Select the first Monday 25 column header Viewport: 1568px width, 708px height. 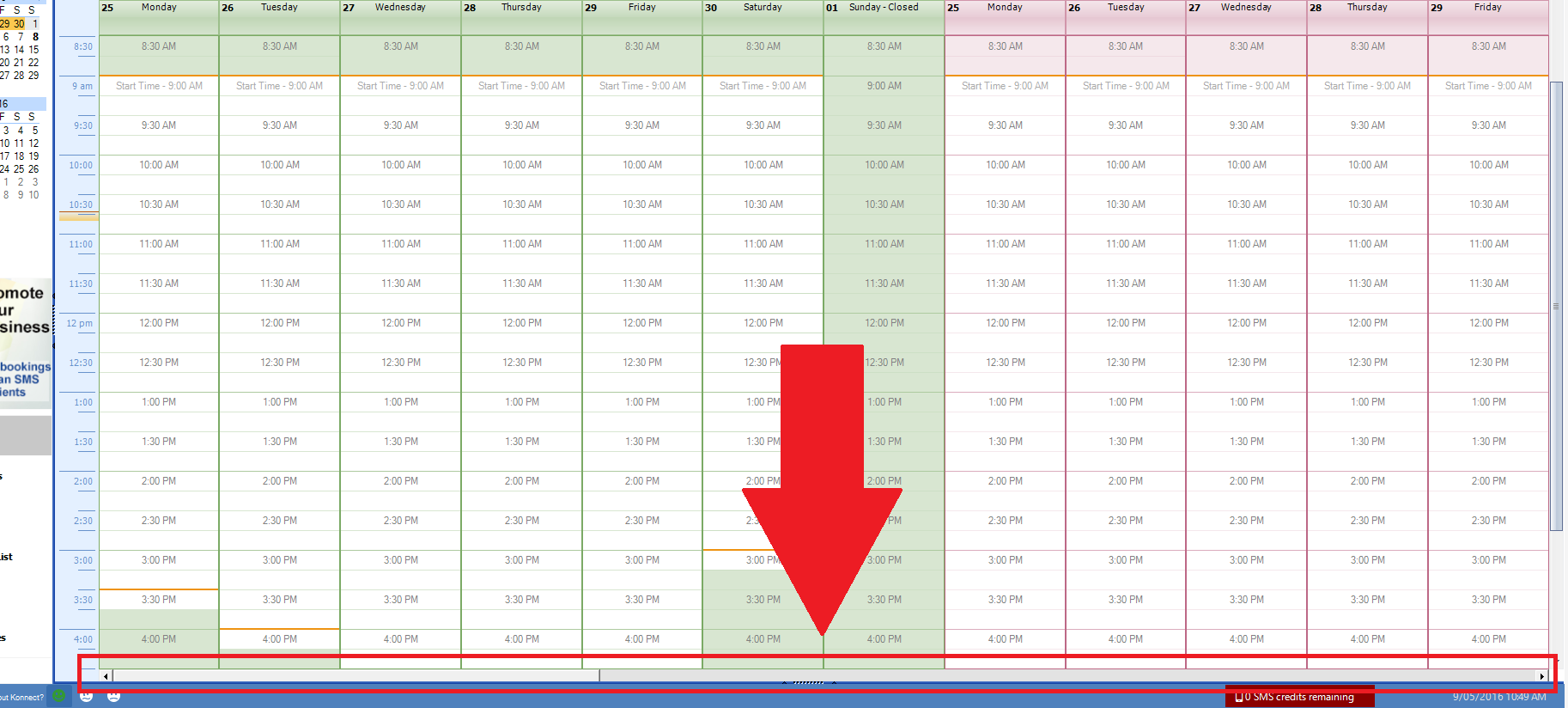(x=159, y=8)
